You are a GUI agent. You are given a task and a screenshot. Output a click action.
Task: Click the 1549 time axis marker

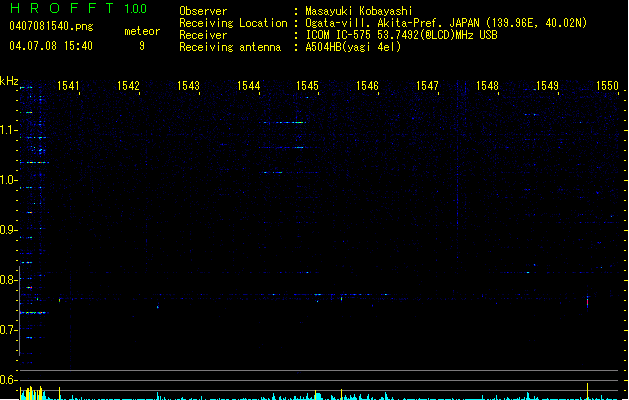pos(547,86)
